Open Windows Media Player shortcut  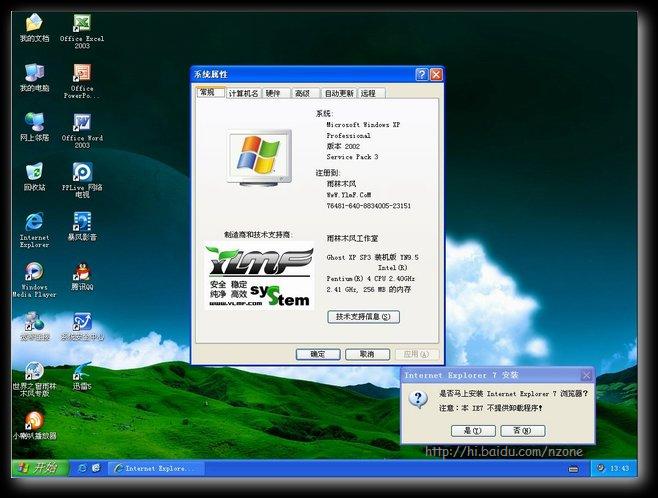(x=34, y=279)
